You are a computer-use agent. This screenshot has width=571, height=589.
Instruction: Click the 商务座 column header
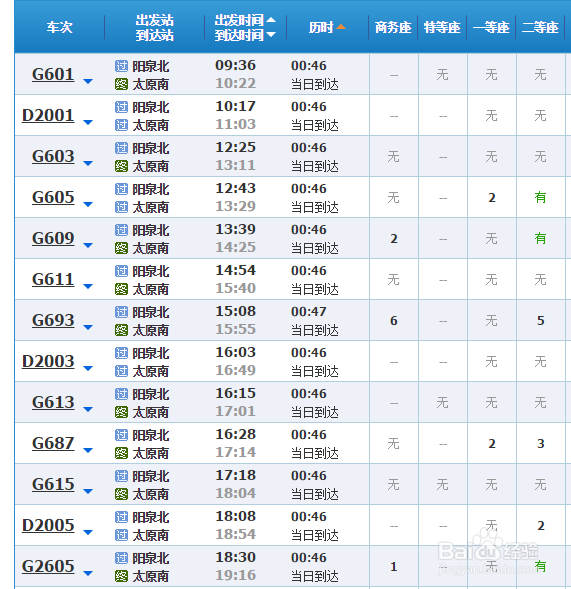click(x=393, y=27)
